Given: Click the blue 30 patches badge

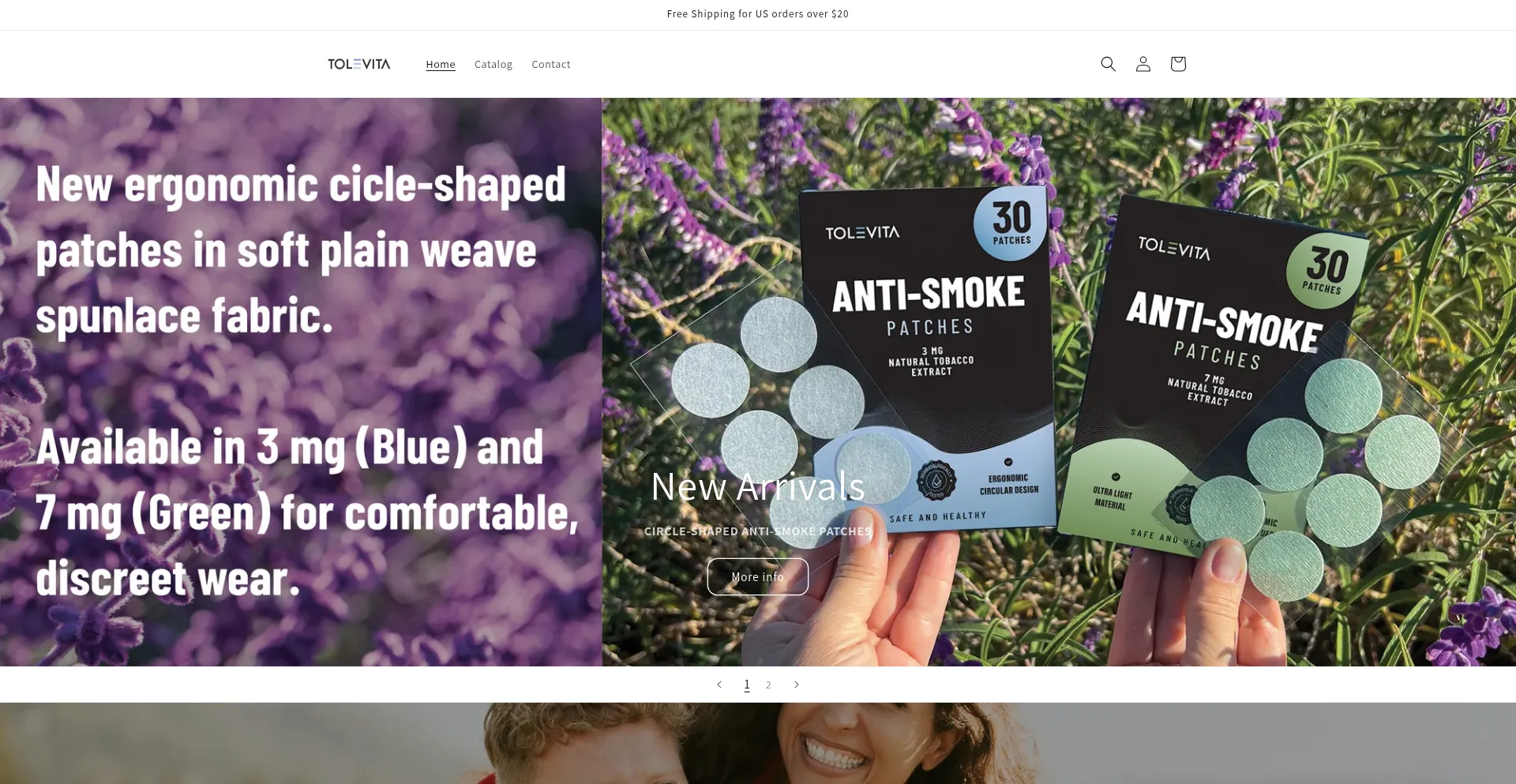Looking at the screenshot, I should click(1011, 224).
